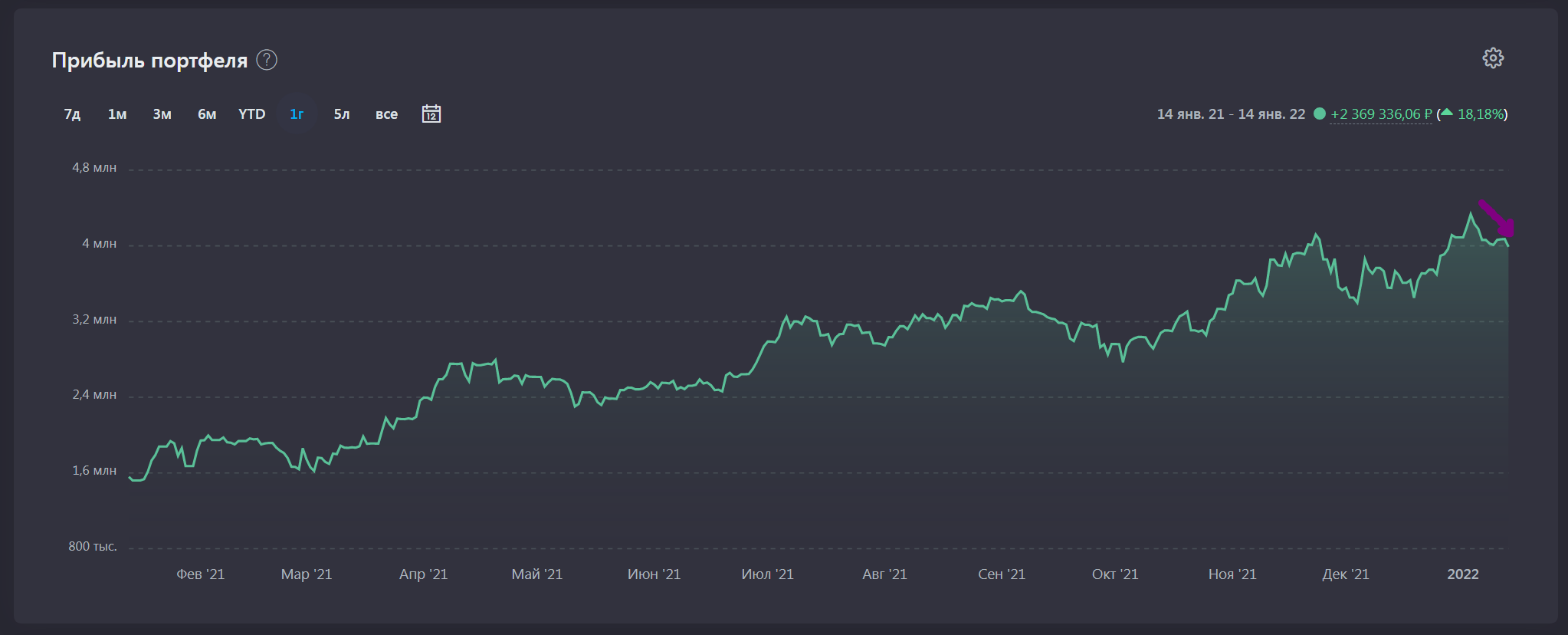
Task: Open chart settings gear icon
Action: coord(1493,58)
